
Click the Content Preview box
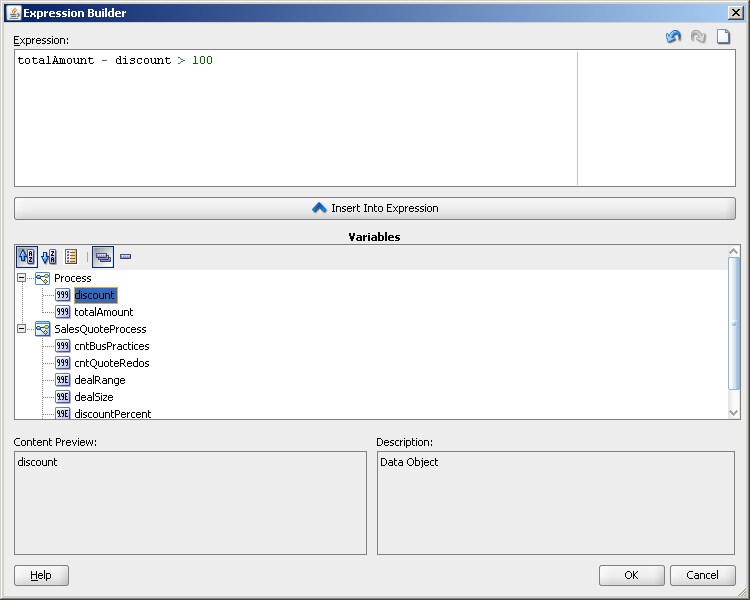pos(190,503)
